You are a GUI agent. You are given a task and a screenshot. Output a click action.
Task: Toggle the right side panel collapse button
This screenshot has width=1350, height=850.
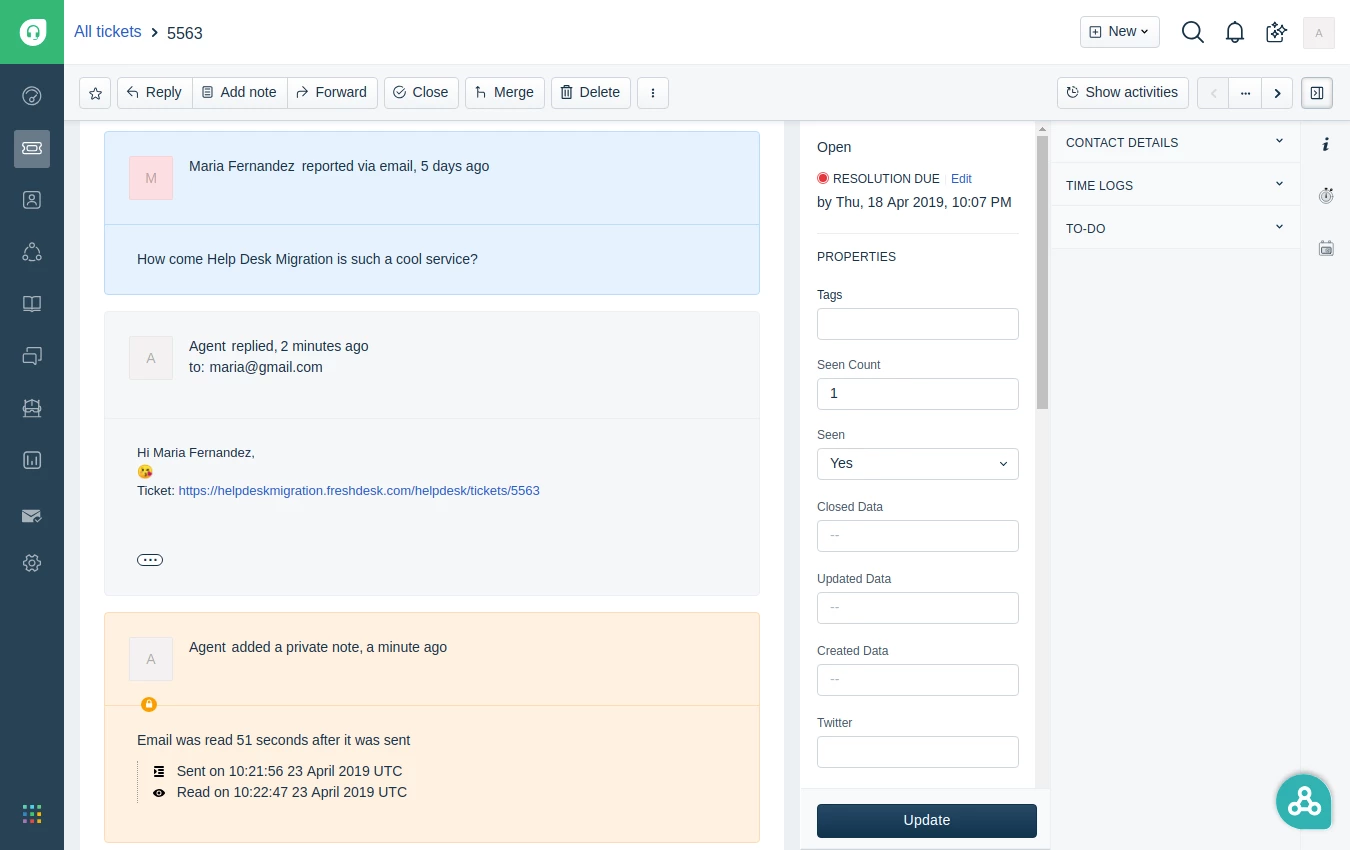point(1317,93)
